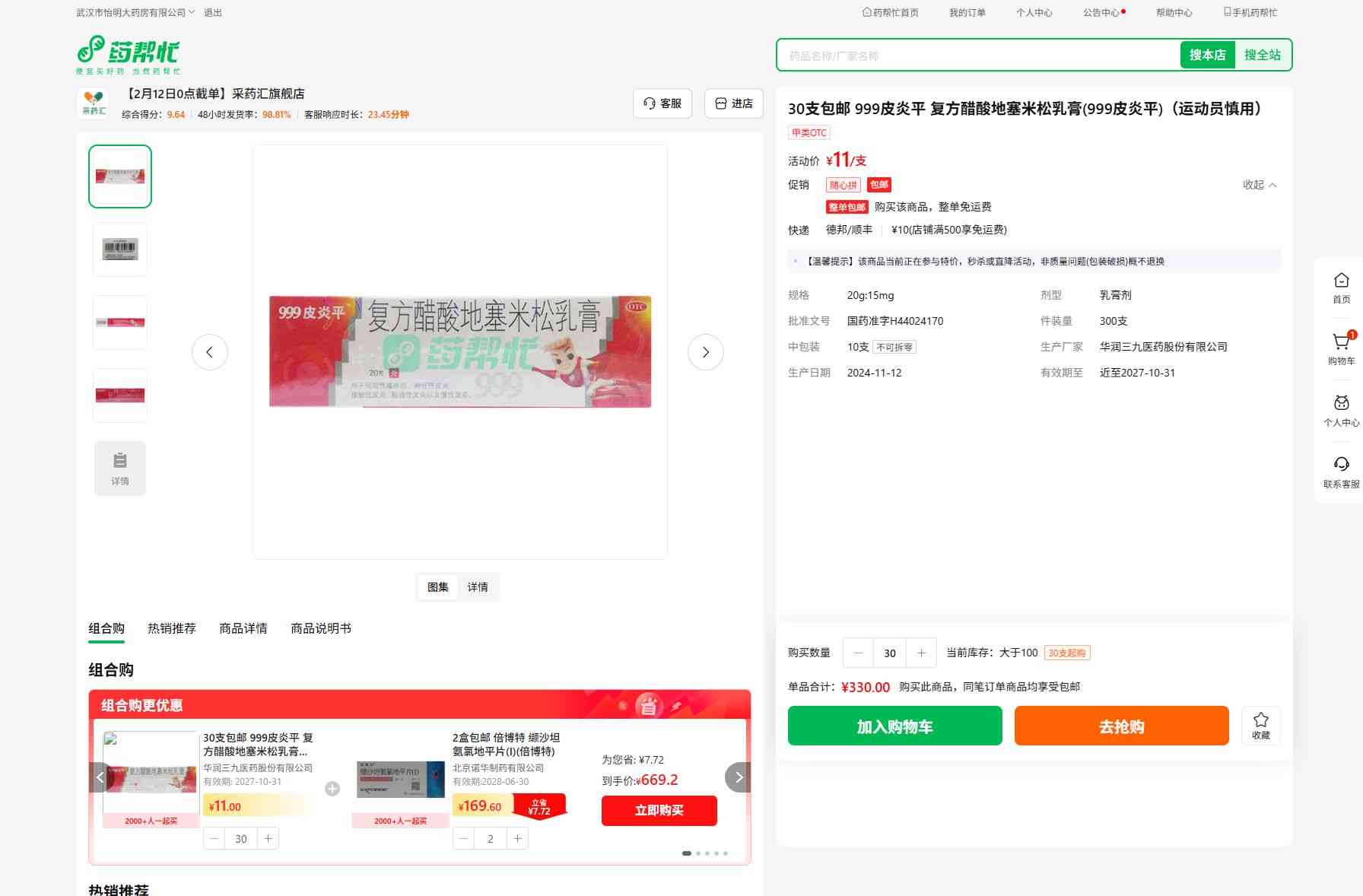The image size is (1363, 896).
Task: Collapse promotion details with 收起
Action: [x=1259, y=185]
